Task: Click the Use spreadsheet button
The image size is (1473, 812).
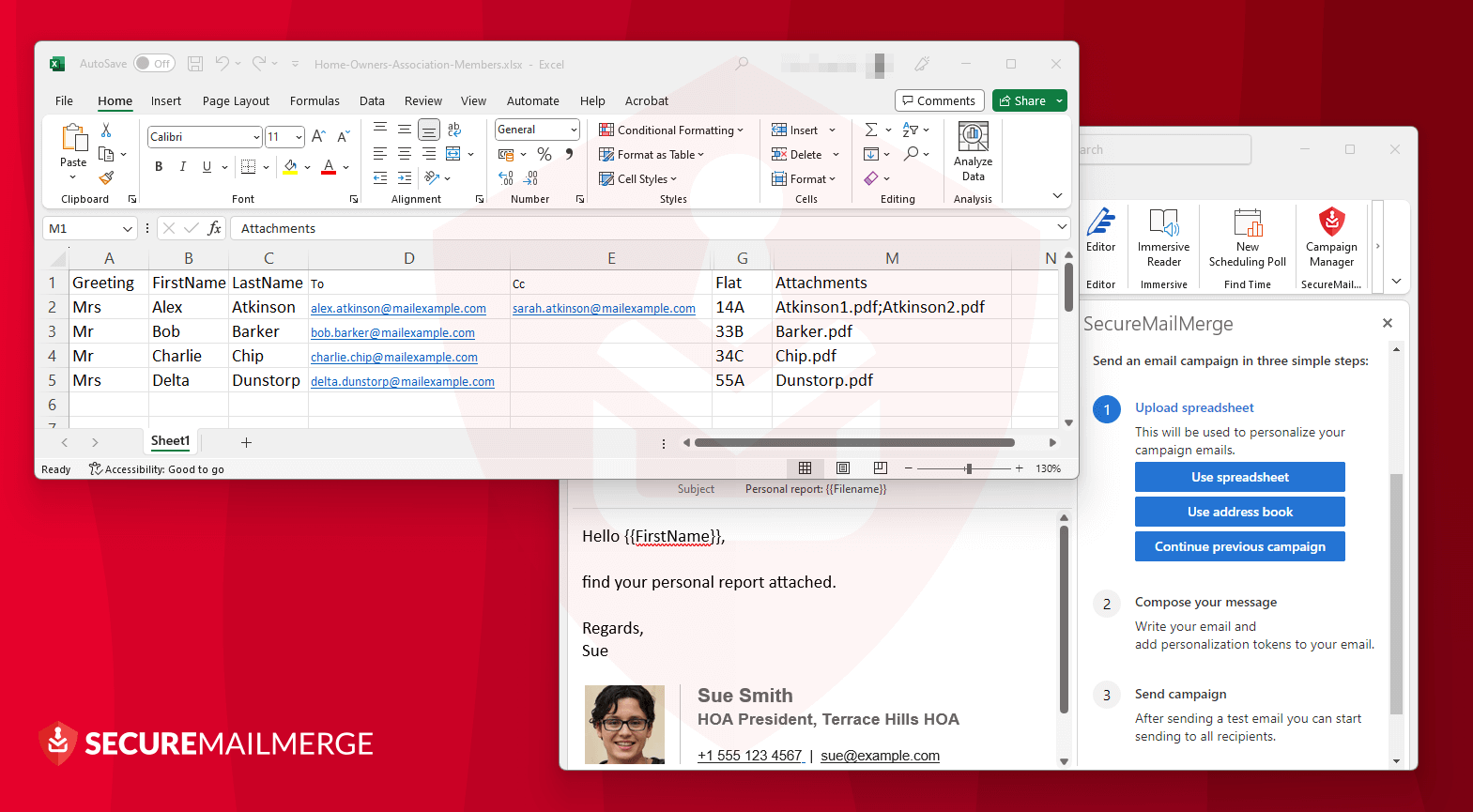Action: pos(1239,477)
